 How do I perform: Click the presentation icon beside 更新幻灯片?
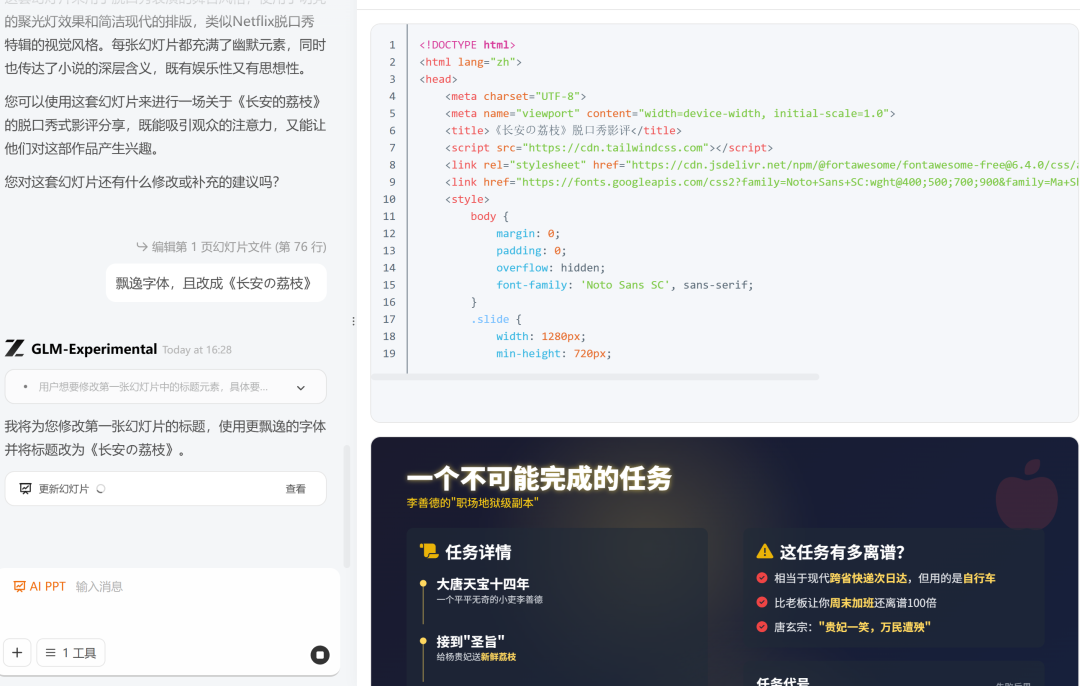point(24,488)
